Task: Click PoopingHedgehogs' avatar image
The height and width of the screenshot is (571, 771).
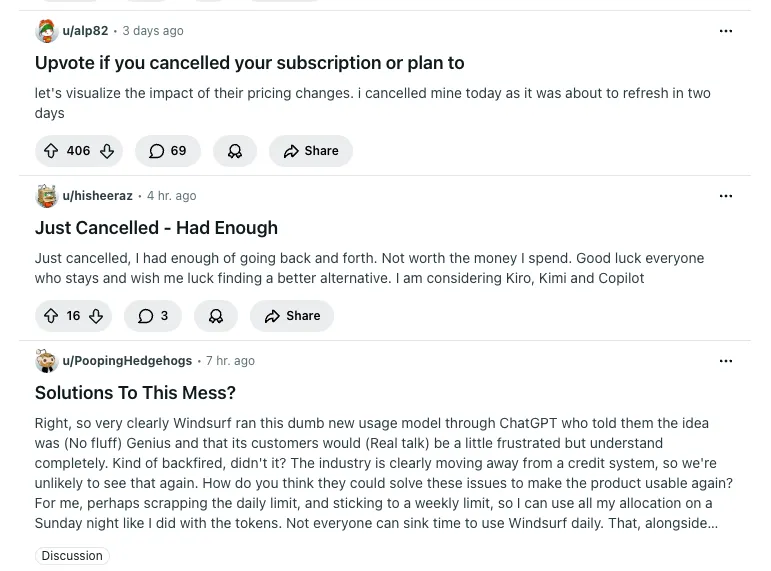Action: pos(46,361)
